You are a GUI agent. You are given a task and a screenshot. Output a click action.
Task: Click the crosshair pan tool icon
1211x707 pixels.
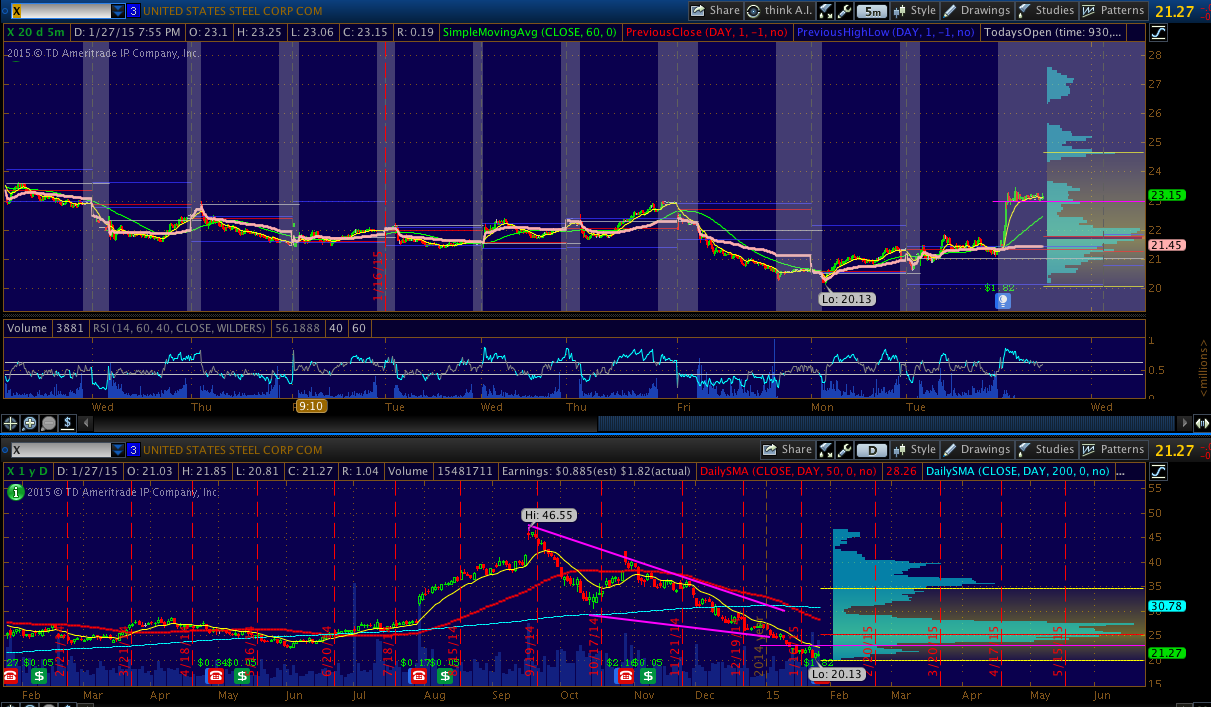tap(11, 423)
